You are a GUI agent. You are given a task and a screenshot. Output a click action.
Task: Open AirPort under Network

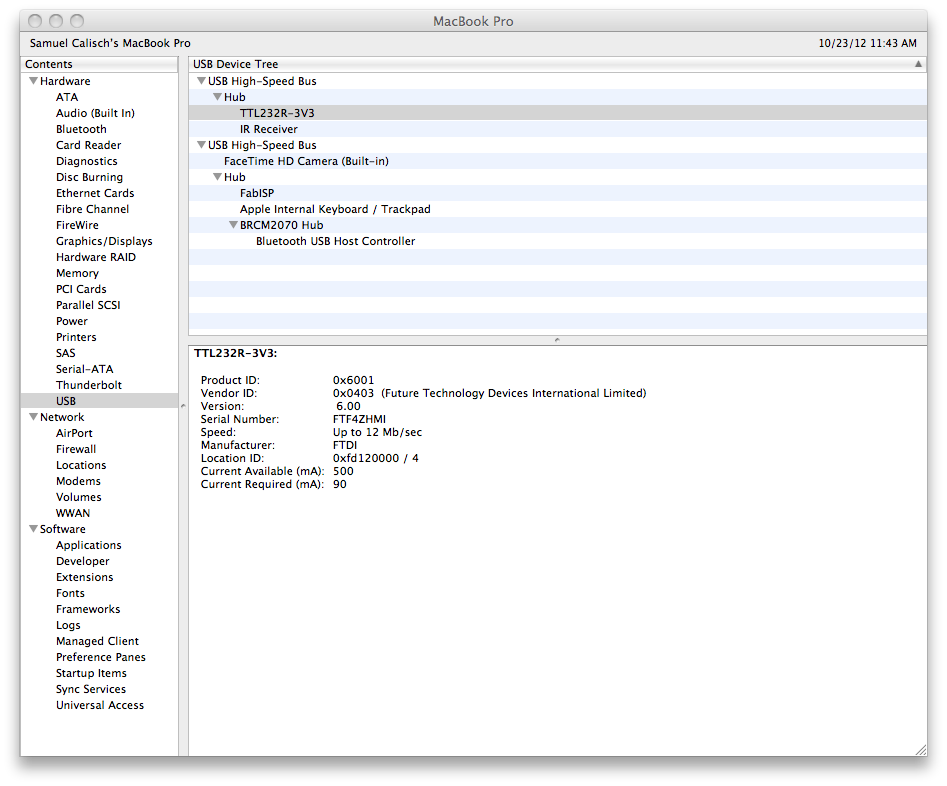pyautogui.click(x=74, y=433)
